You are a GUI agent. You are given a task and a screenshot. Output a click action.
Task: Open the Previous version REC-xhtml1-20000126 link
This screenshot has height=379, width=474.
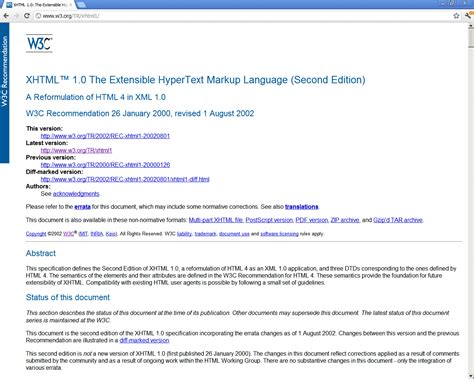(105, 165)
